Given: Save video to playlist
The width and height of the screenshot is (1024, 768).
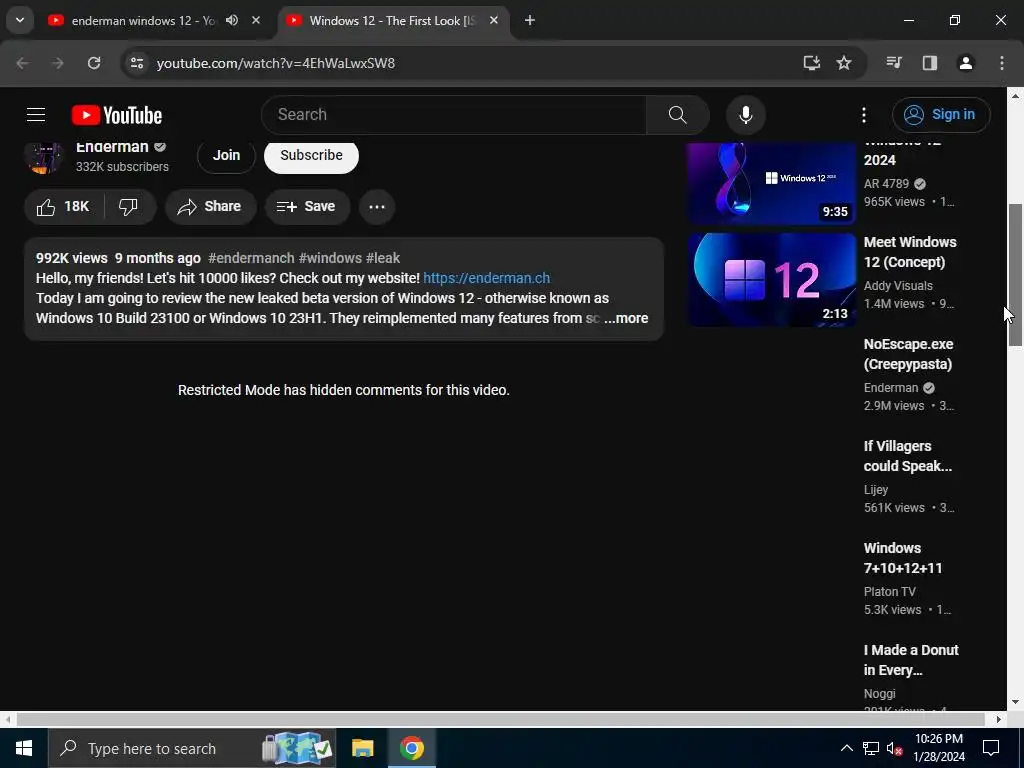Looking at the screenshot, I should (307, 207).
